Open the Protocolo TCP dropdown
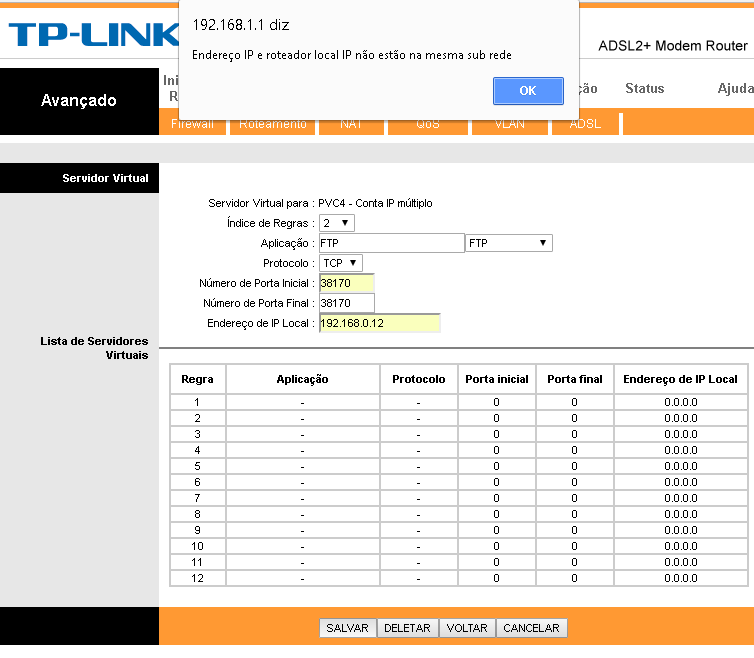This screenshot has height=658, width=754. (x=340, y=263)
